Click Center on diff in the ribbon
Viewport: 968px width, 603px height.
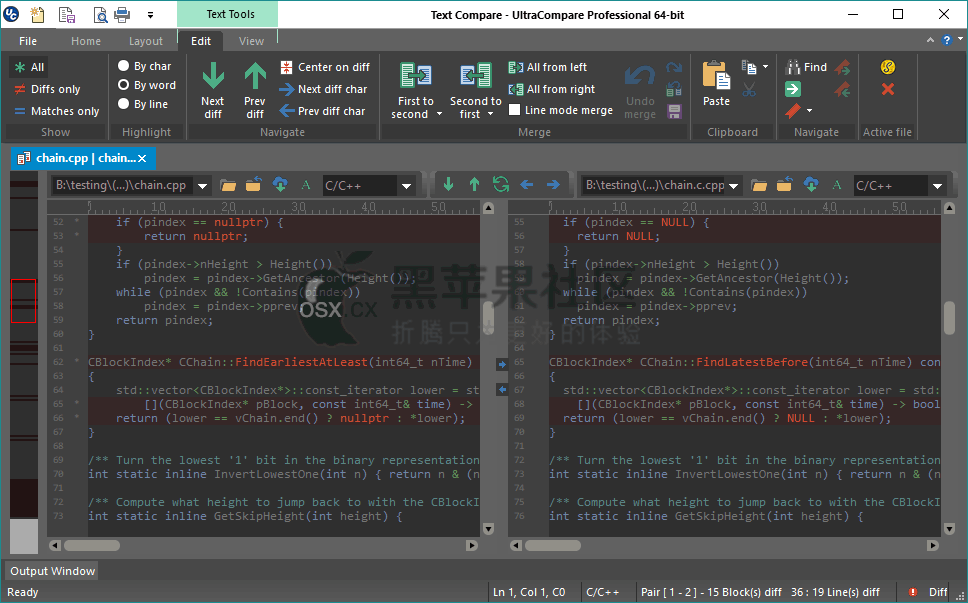[x=325, y=67]
